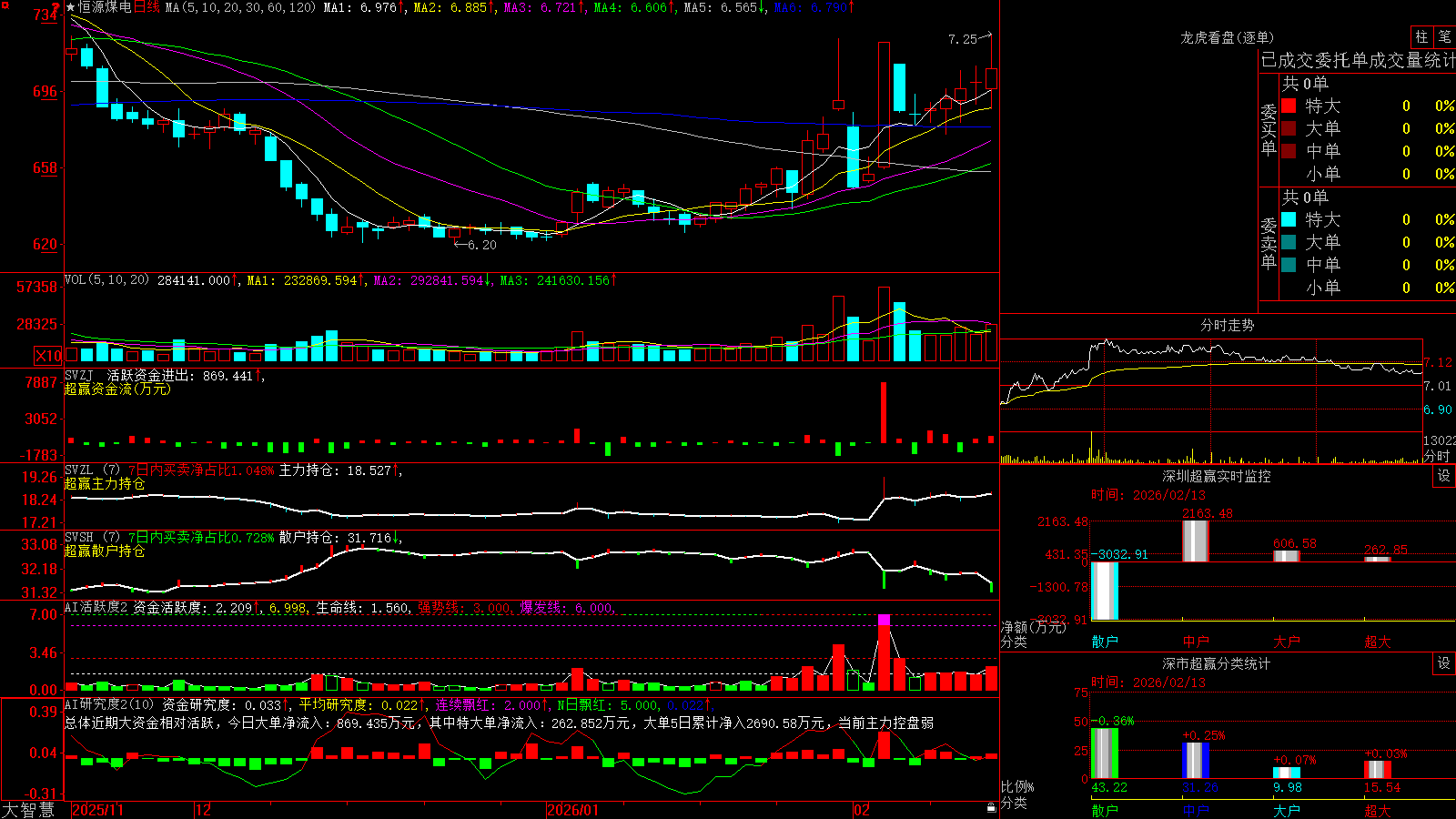The width and height of the screenshot is (1456, 819).
Task: Click blue 中户 31.26 bar in classification chart
Action: click(1196, 761)
